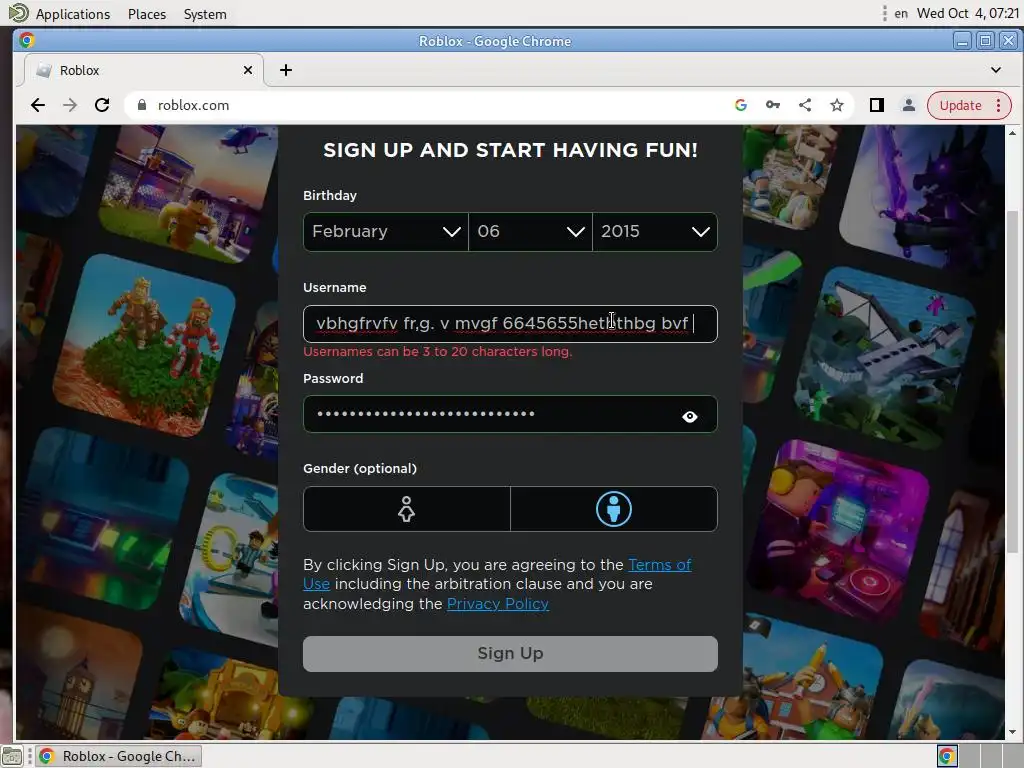Expand the tab search dropdown
The image size is (1024, 768).
996,70
